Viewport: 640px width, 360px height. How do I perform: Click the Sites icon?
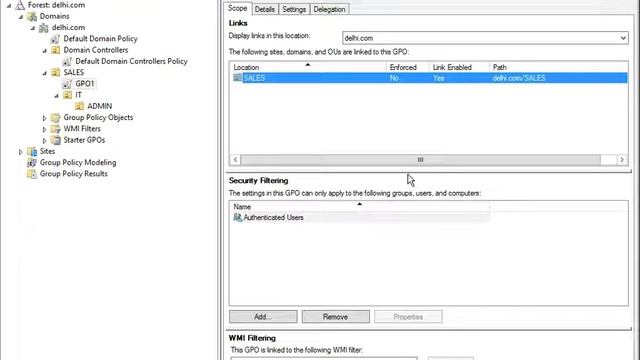pos(32,151)
